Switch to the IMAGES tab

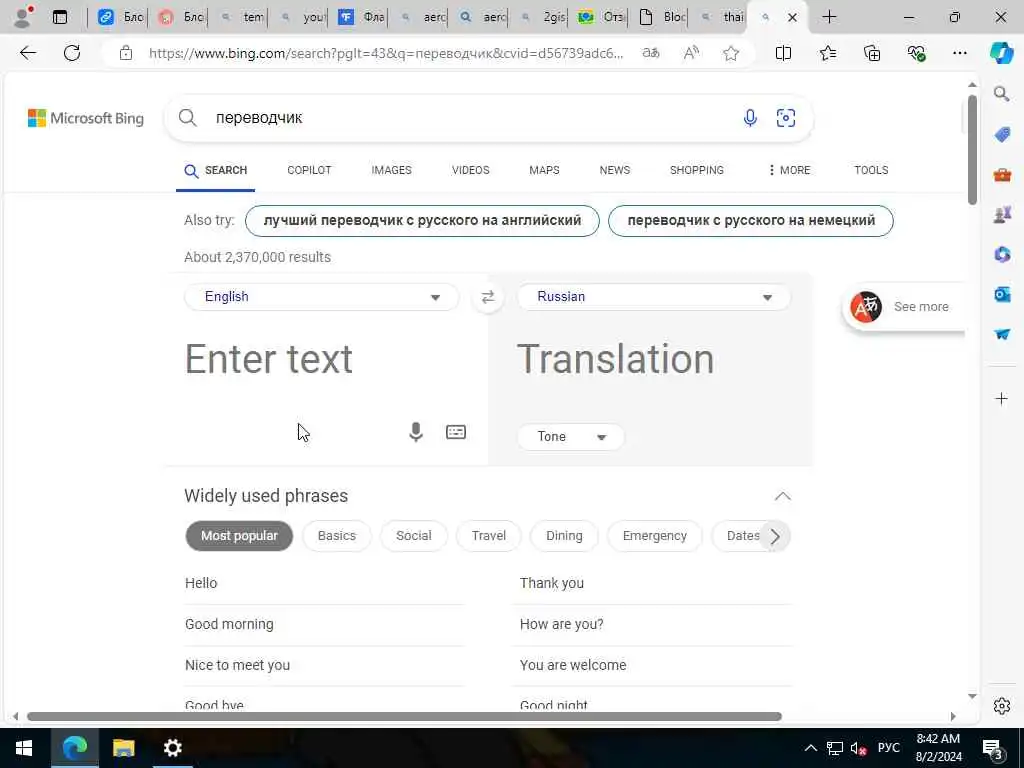click(391, 170)
